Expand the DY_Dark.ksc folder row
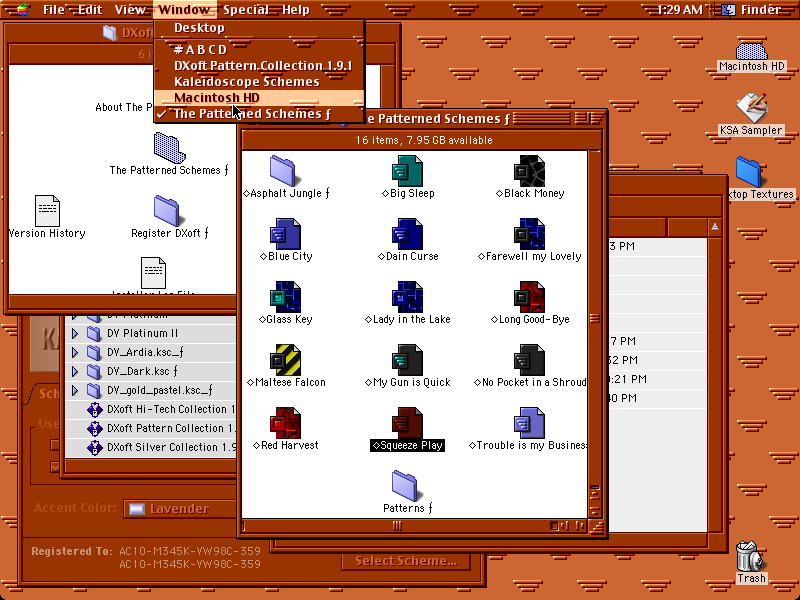 tap(74, 371)
